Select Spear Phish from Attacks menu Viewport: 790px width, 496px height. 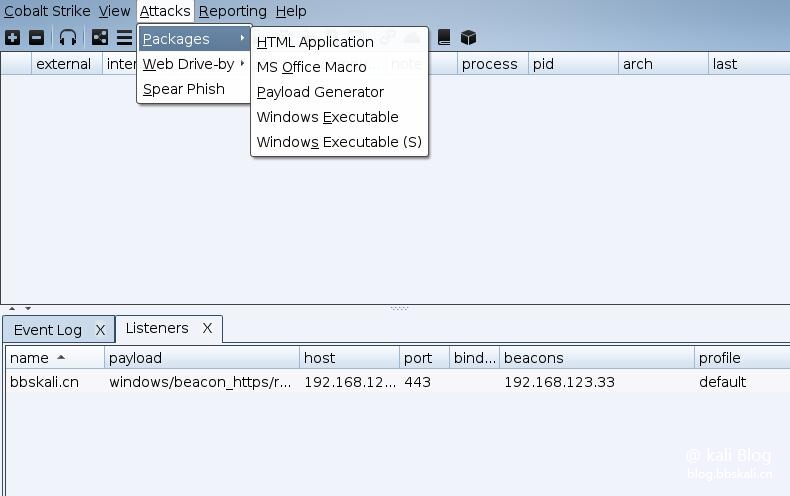coord(194,89)
